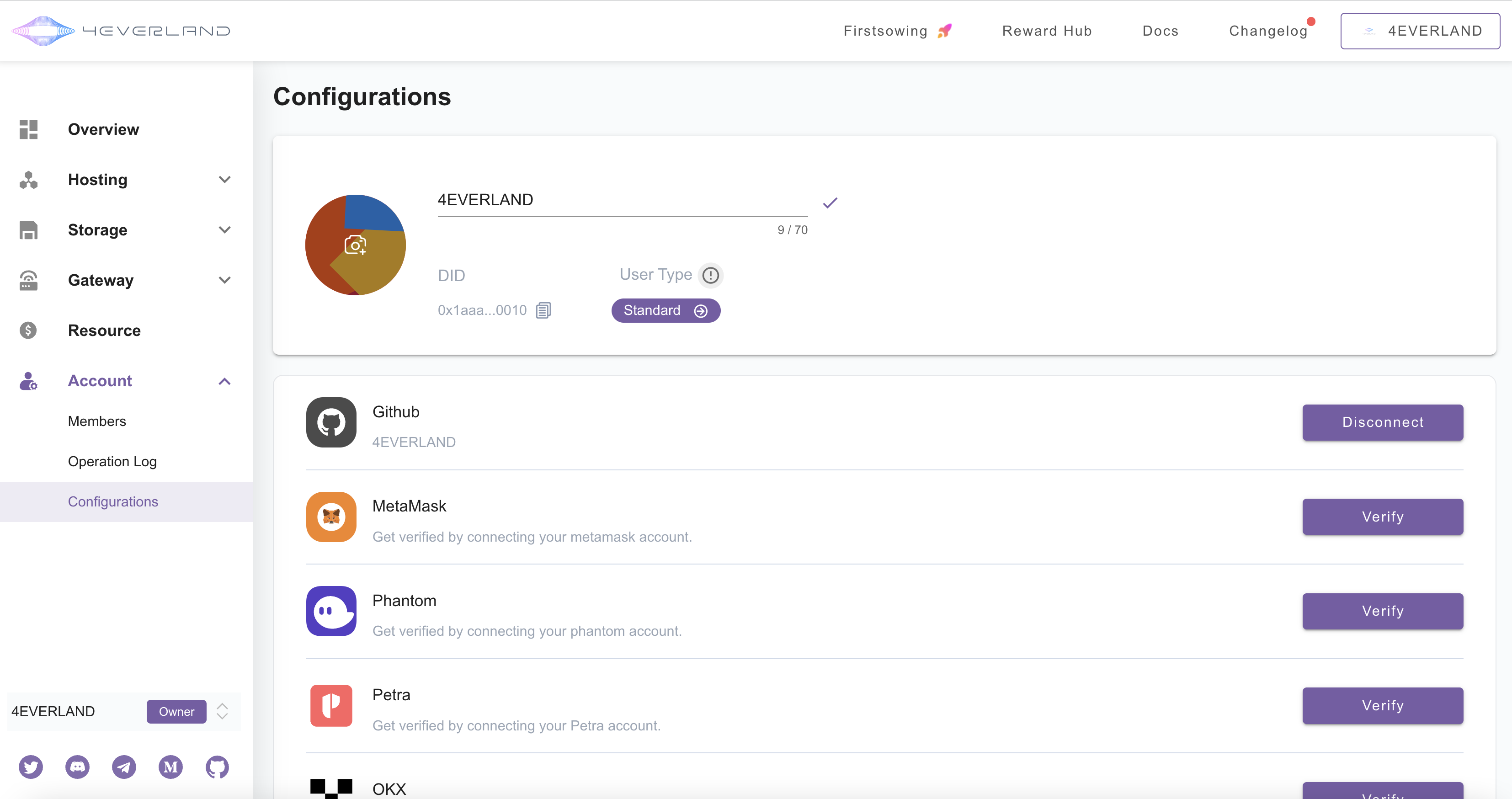
Task: Copy the DID address with the copy icon
Action: (543, 310)
